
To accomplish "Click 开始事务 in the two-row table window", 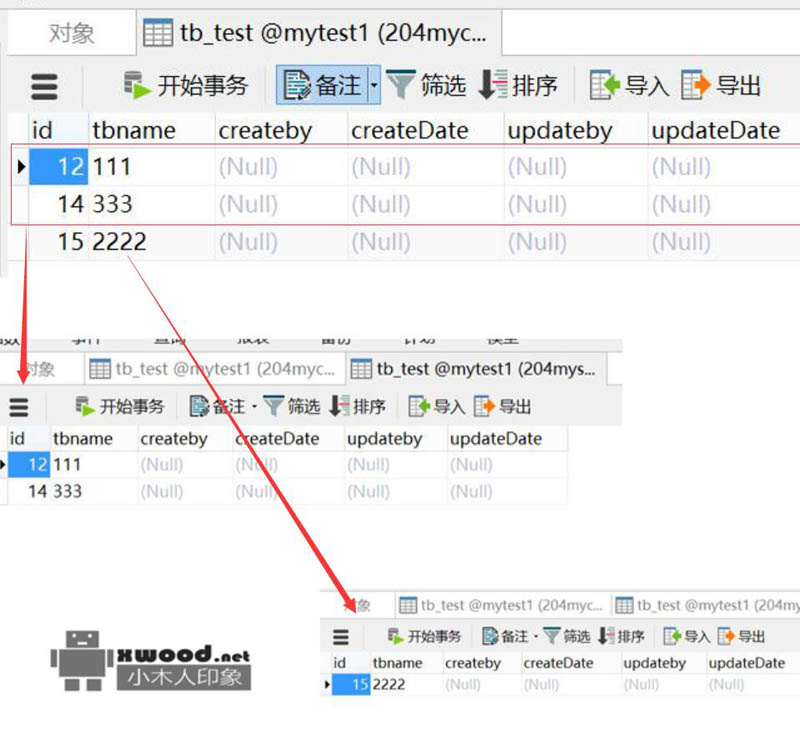I will [120, 406].
